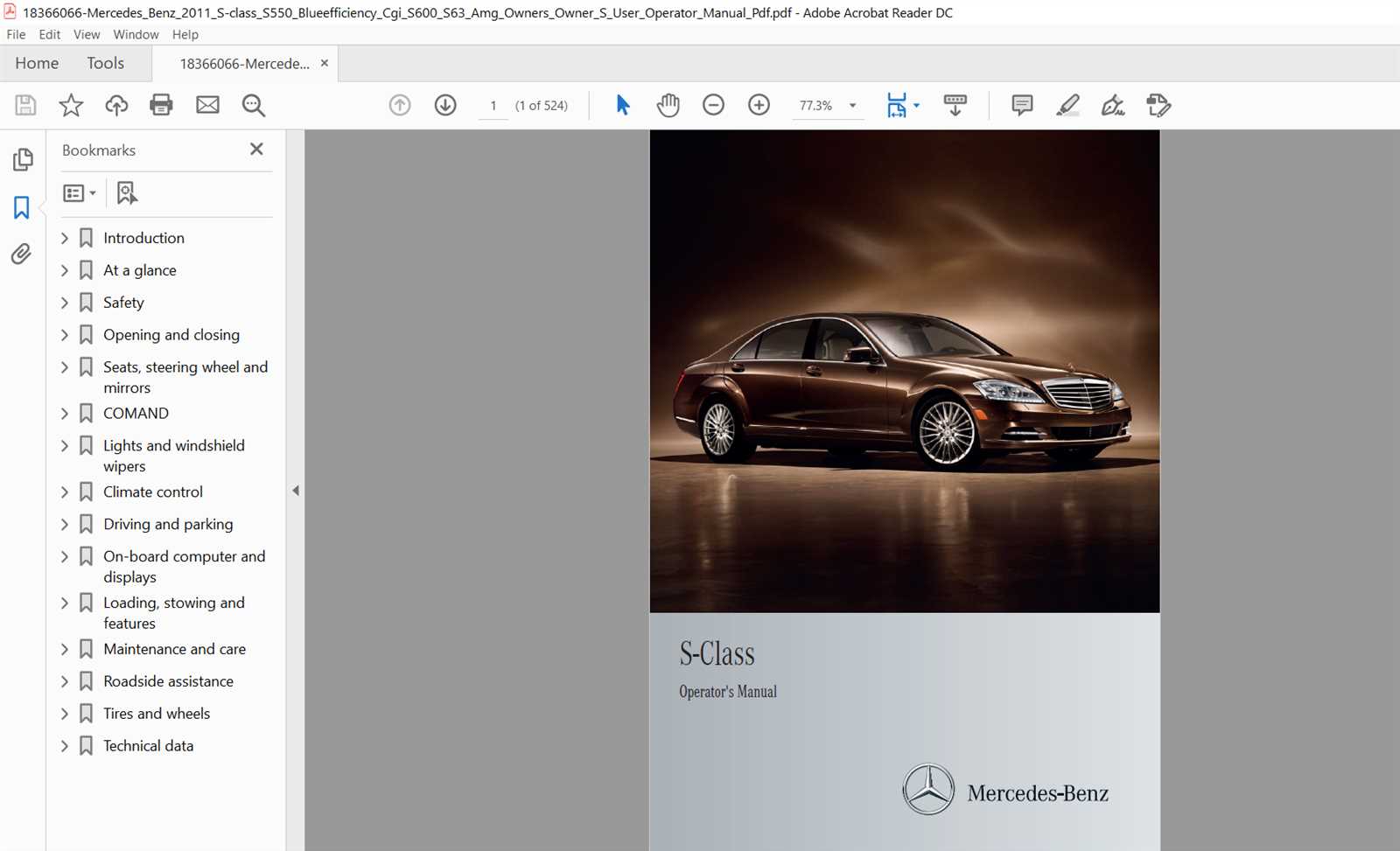This screenshot has height=851, width=1400.
Task: Open page thumbnails sidebar icon
Action: pos(23,160)
